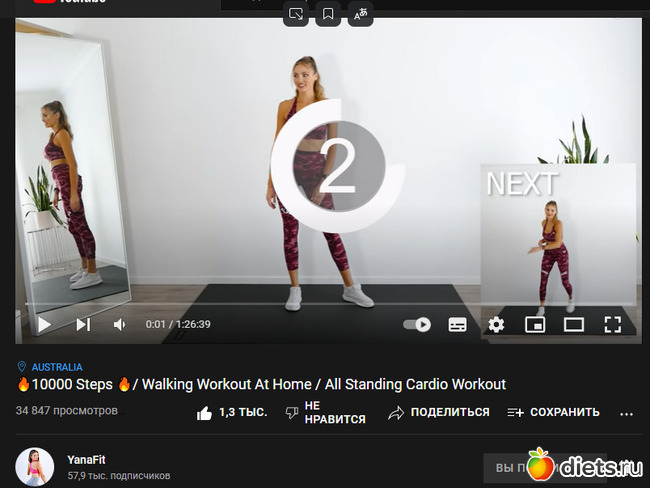
Task: Open the YanaFit channel avatar
Action: (x=35, y=467)
